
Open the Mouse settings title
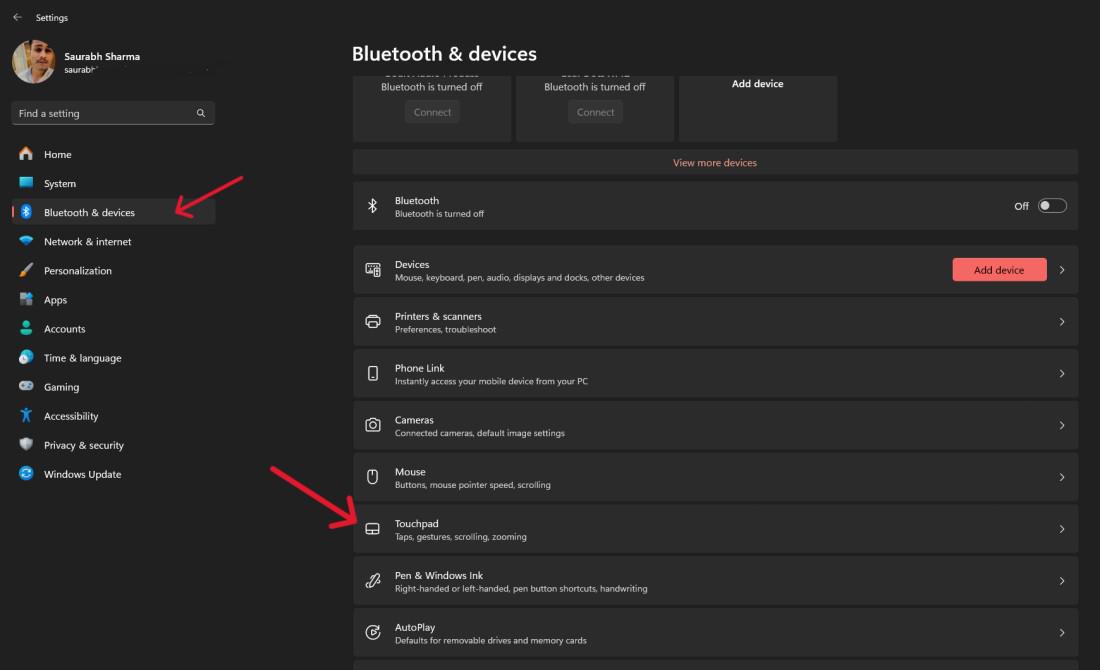coord(410,471)
